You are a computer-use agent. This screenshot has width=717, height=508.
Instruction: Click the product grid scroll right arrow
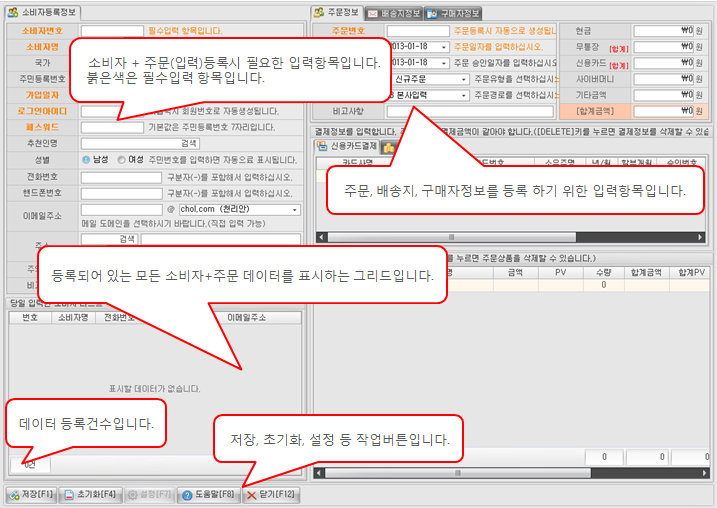705,473
